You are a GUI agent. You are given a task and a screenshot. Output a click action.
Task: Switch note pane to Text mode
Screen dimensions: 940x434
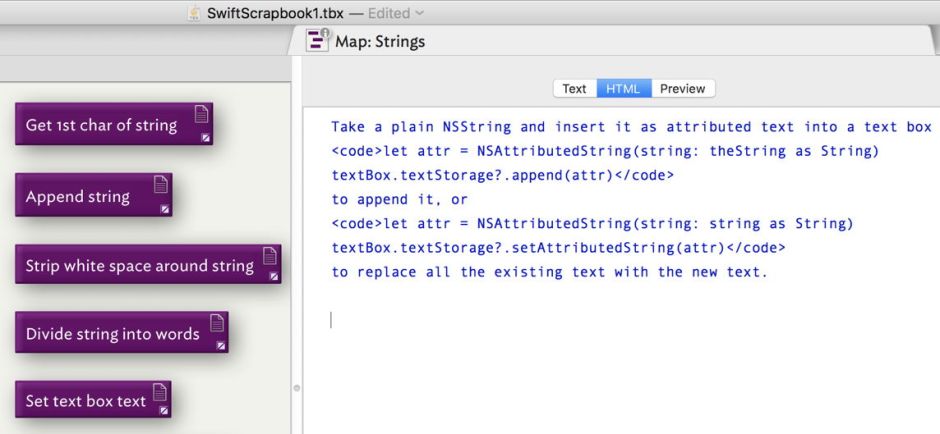pos(574,89)
